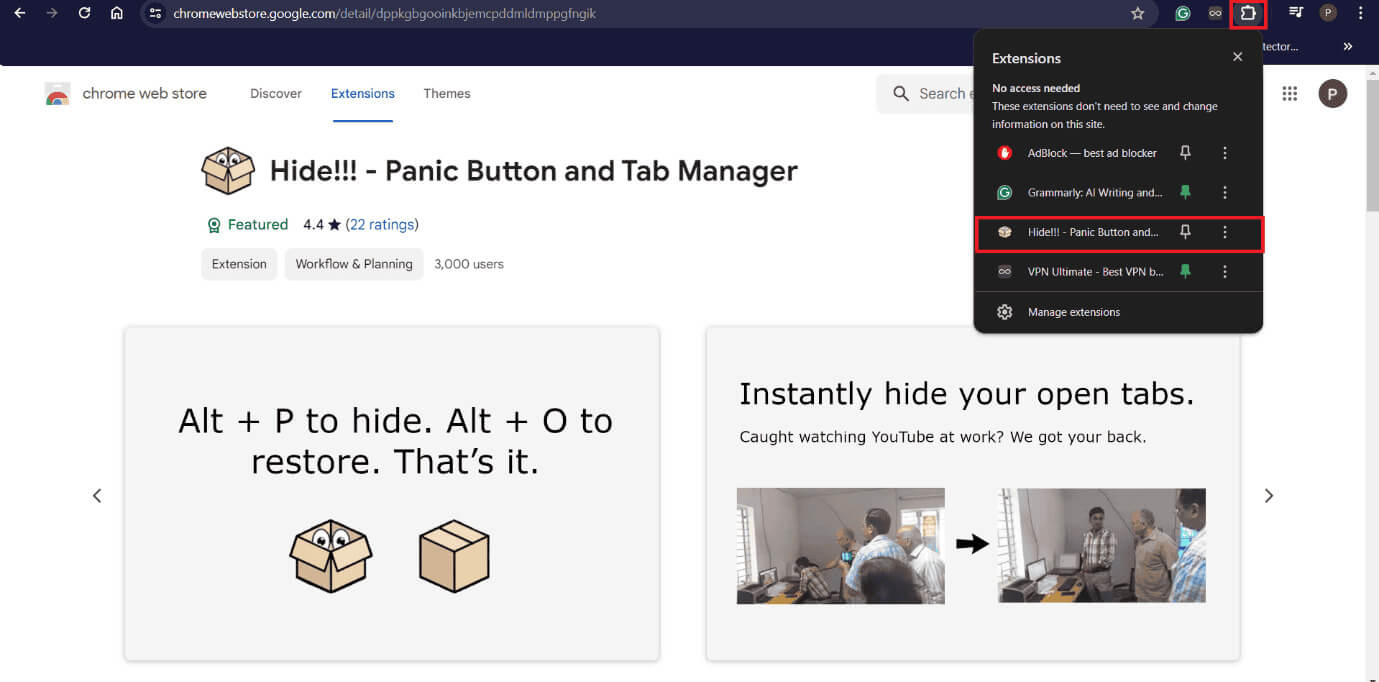Click the 3,000 users text
This screenshot has height=682, width=1379.
pyautogui.click(x=469, y=264)
